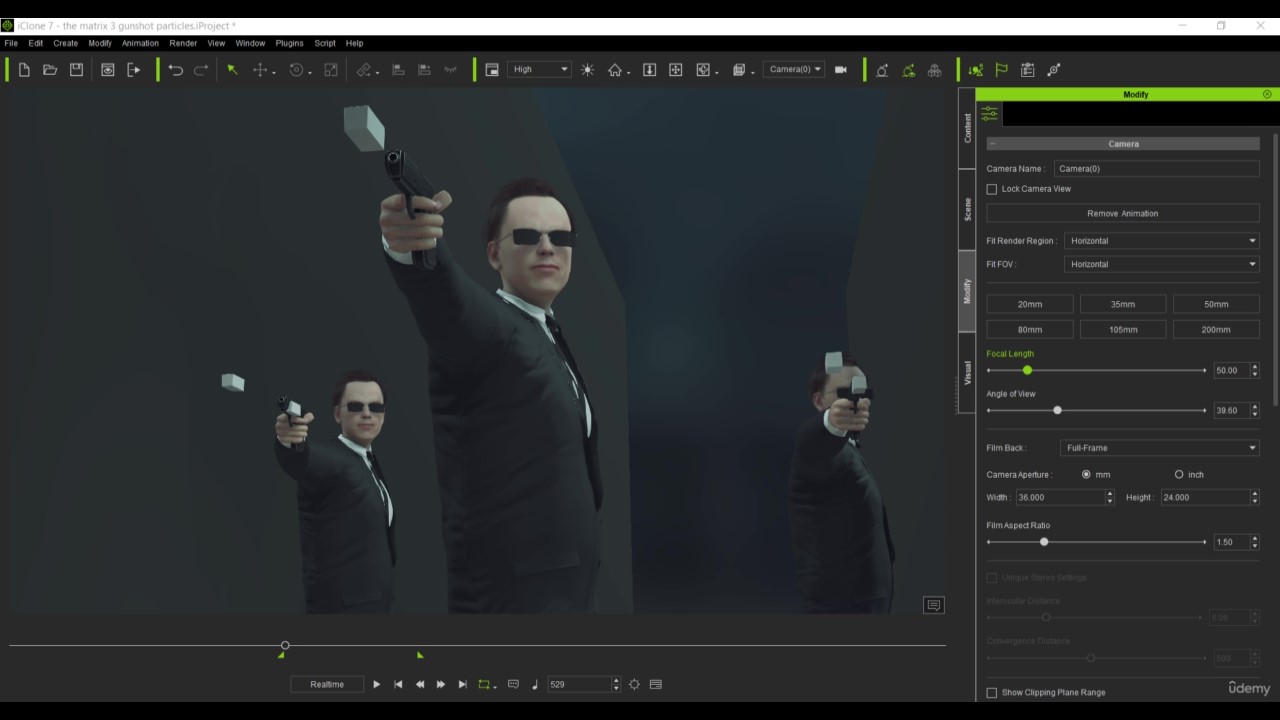Viewport: 1280px width, 720px height.
Task: Open the loop mode dropdown
Action: tap(487, 684)
